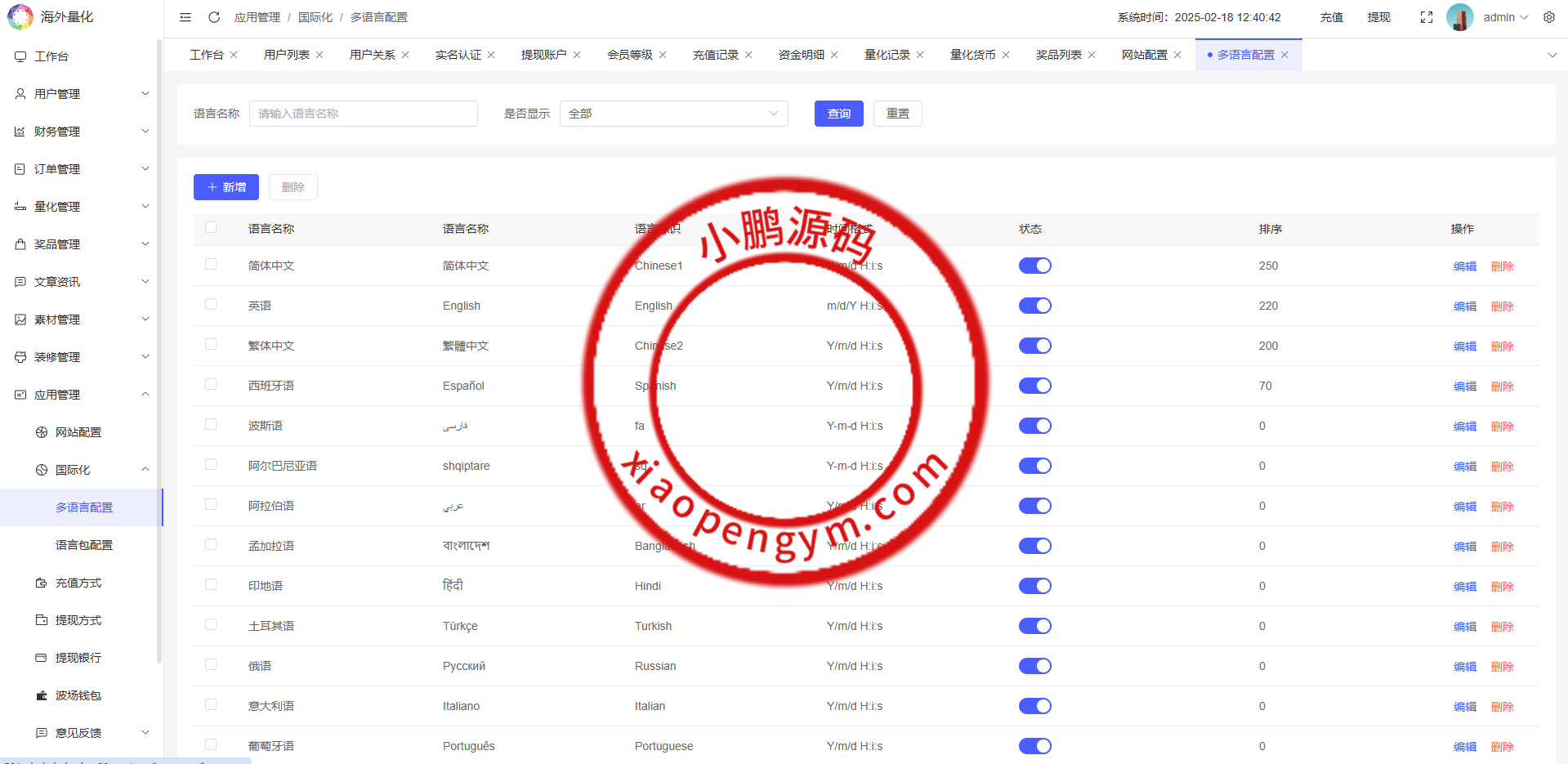Open 工作台 from the sidebar

coord(51,56)
